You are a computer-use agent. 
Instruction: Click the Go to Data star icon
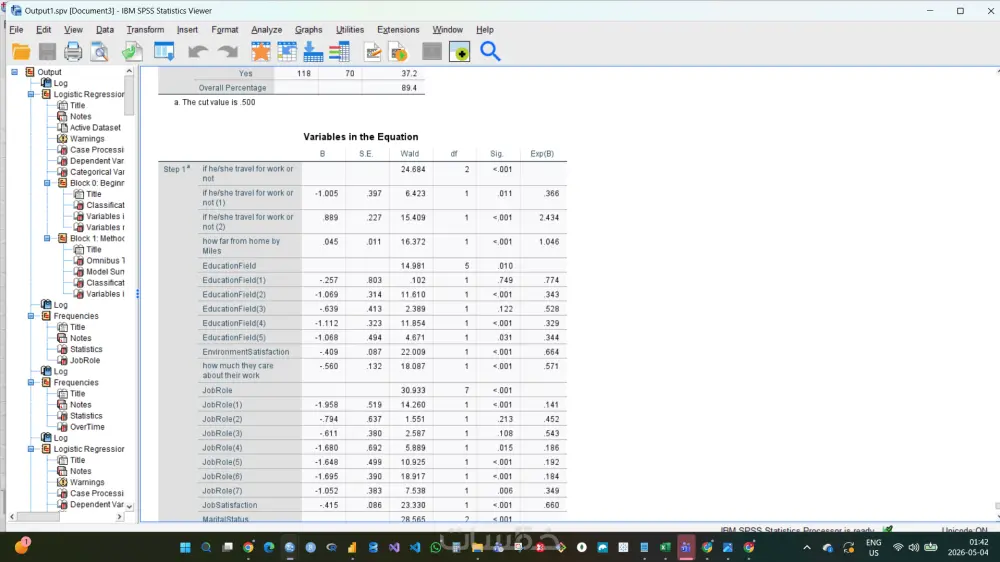(x=260, y=52)
